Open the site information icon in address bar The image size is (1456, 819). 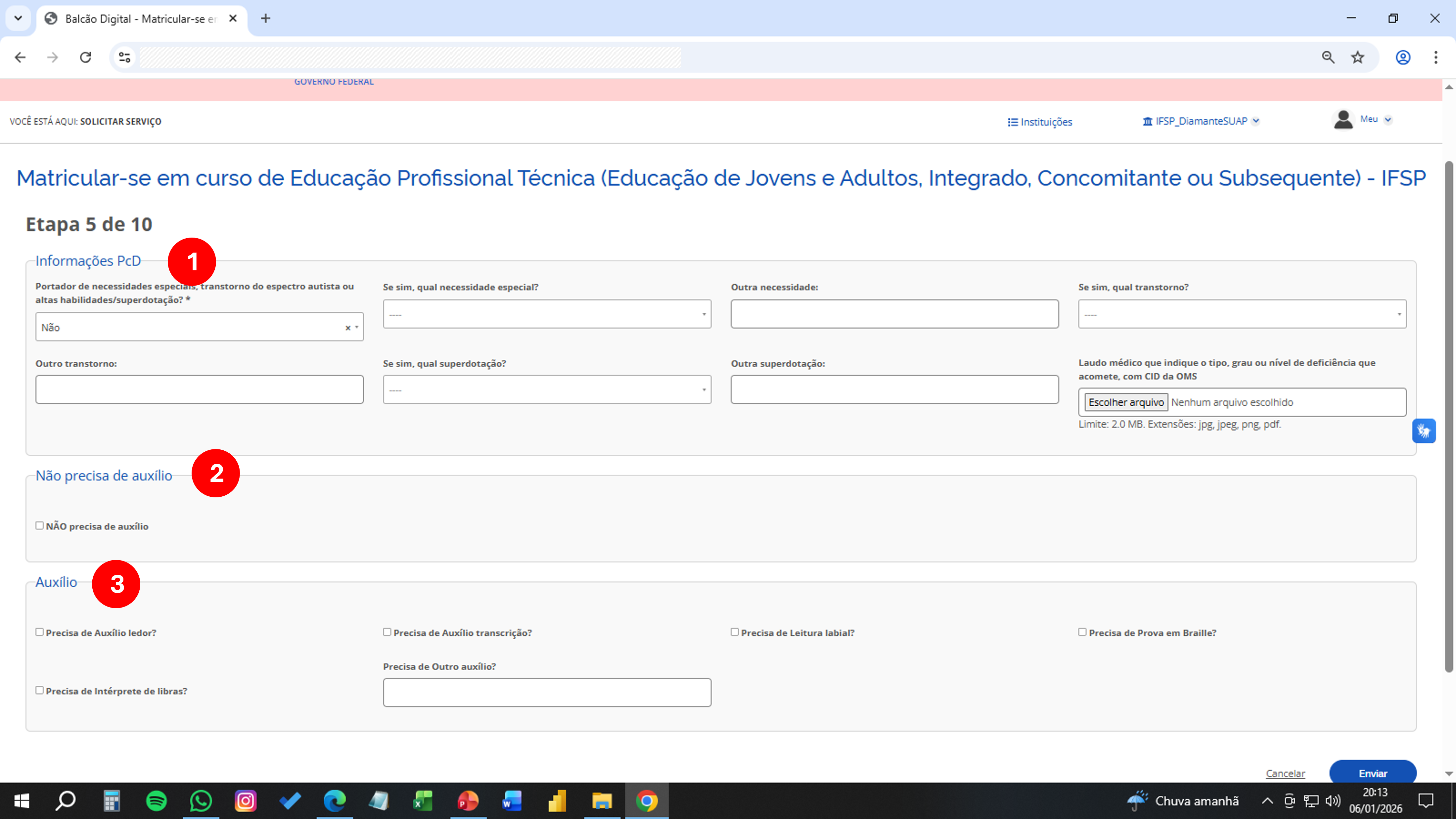(124, 57)
